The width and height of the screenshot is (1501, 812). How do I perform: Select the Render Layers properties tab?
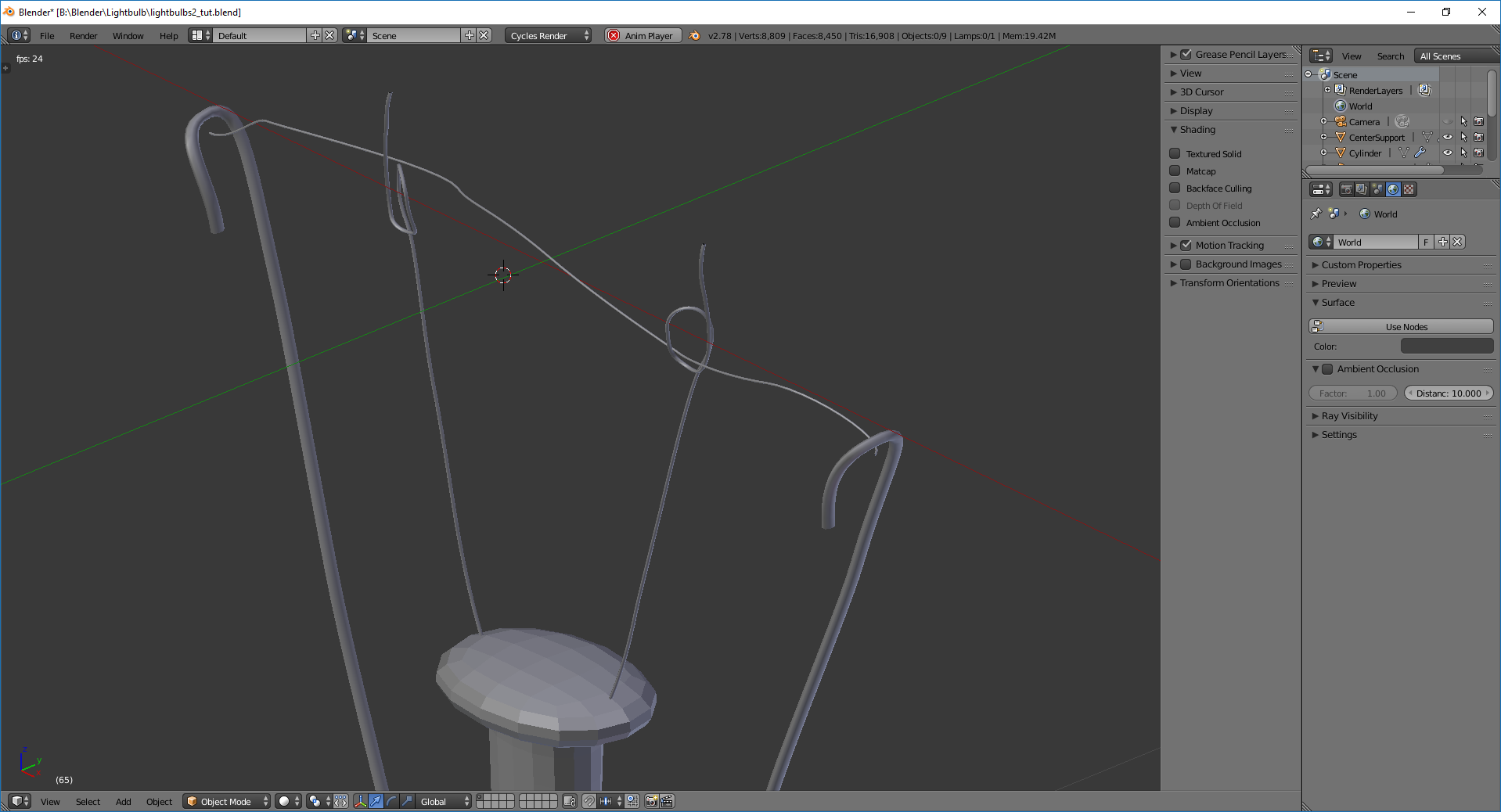[x=1362, y=189]
